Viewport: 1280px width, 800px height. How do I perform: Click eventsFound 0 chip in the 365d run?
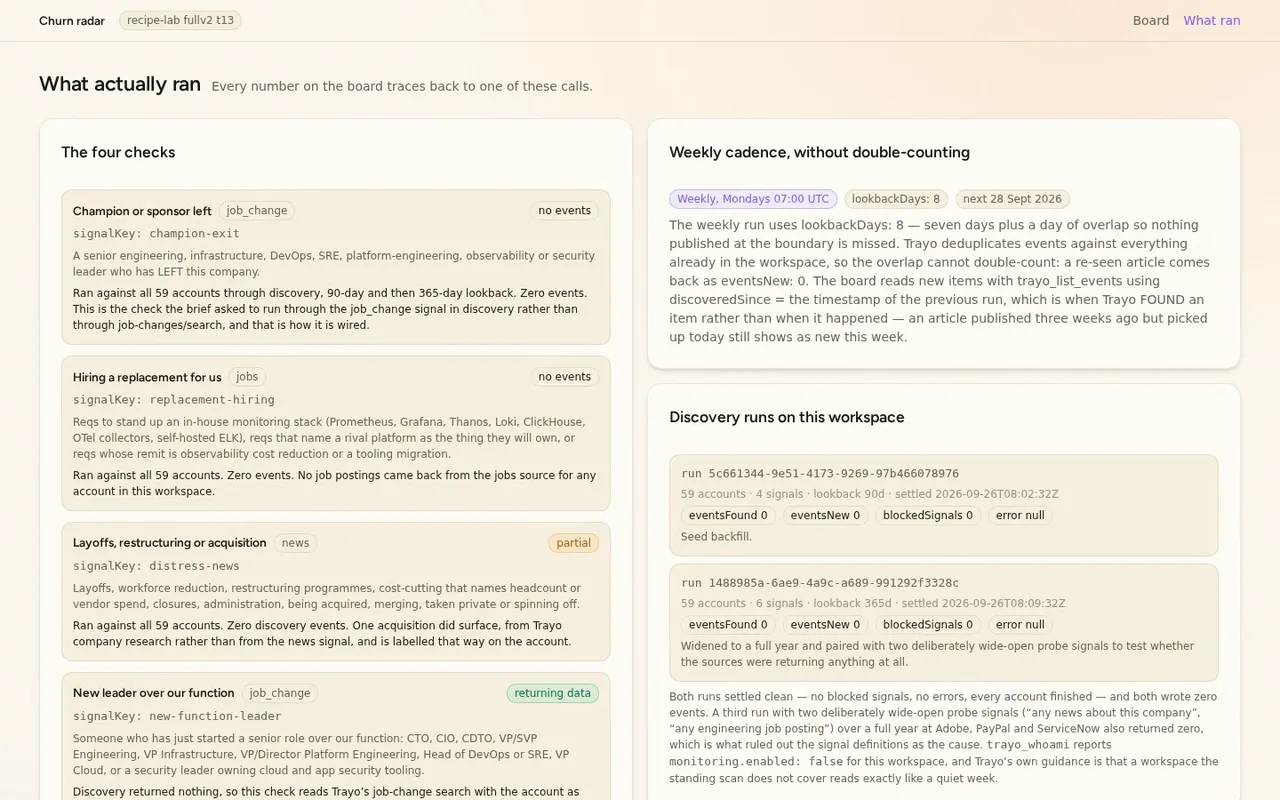tap(728, 625)
